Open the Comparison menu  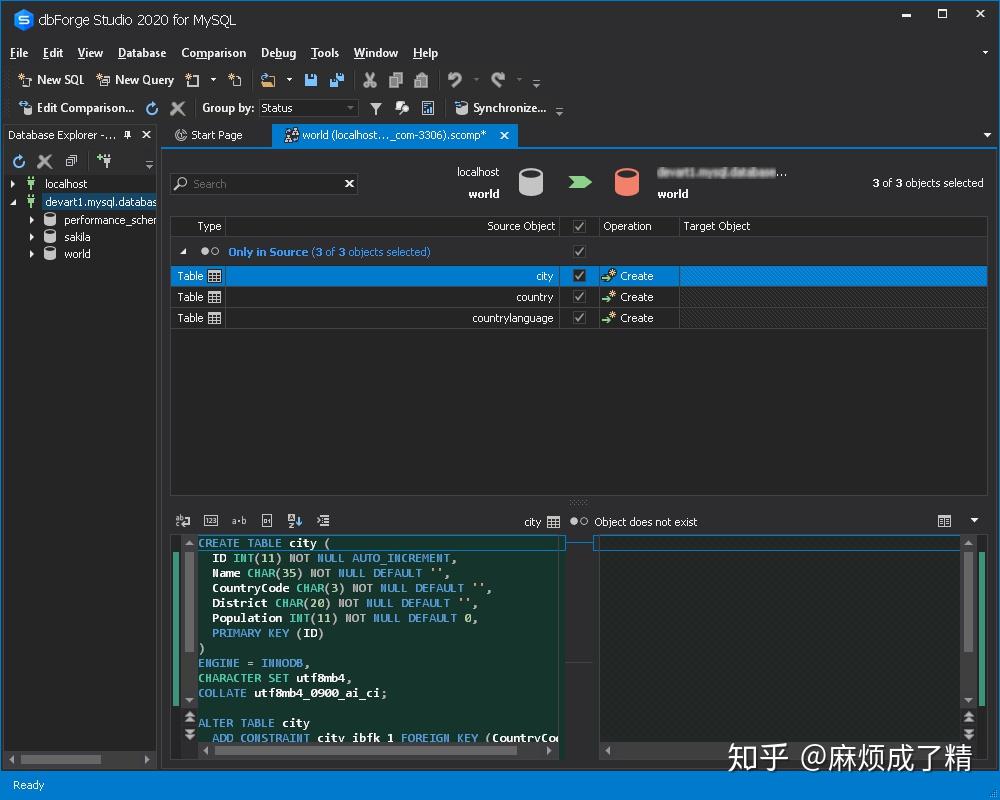(x=214, y=53)
